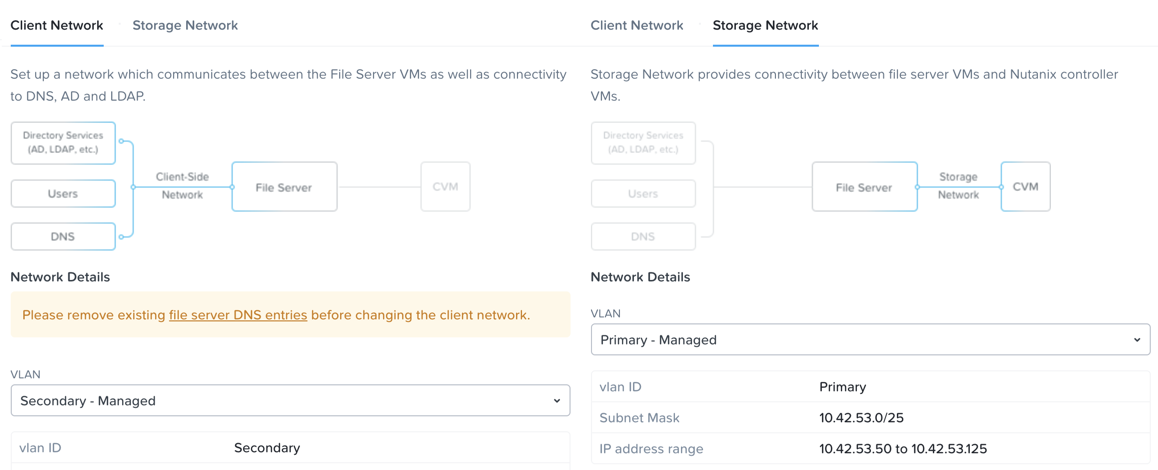Click the Secondary - Managed dropdown chevron

pos(556,401)
